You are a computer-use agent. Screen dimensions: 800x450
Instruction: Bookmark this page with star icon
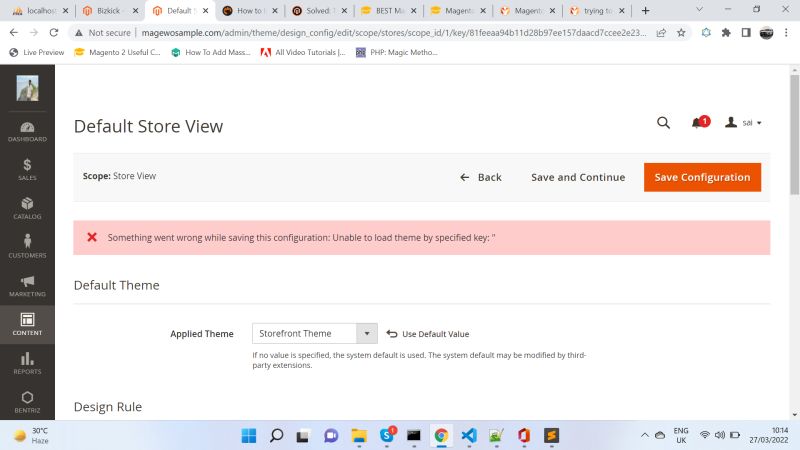click(681, 33)
